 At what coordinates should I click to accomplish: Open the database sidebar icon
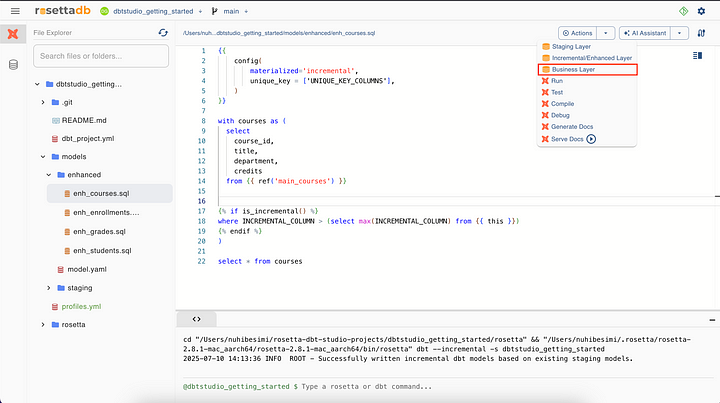pyautogui.click(x=13, y=65)
